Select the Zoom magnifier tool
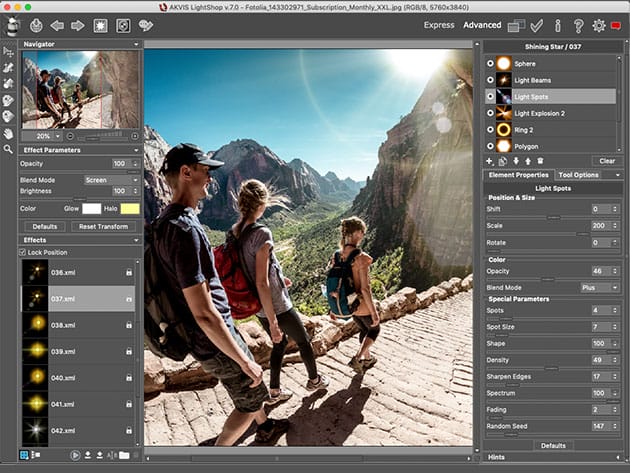The image size is (630, 473). pos(9,150)
